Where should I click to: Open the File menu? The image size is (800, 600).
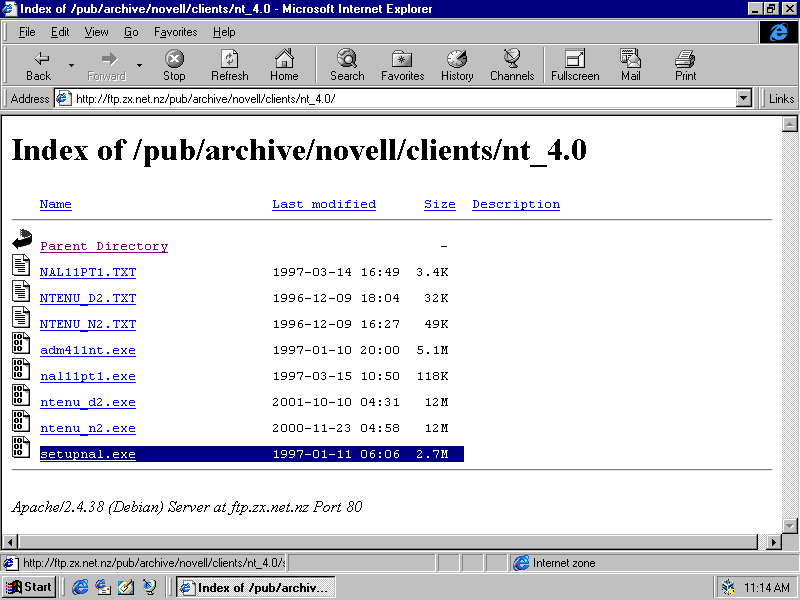click(27, 32)
